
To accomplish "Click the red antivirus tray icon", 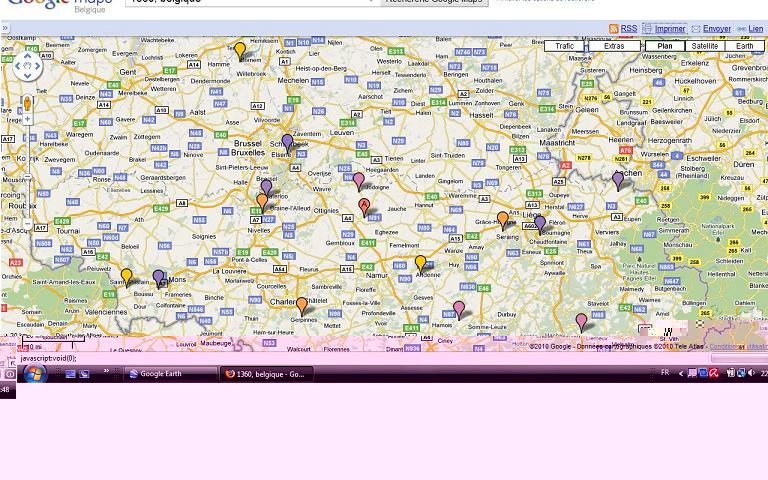I will point(713,373).
